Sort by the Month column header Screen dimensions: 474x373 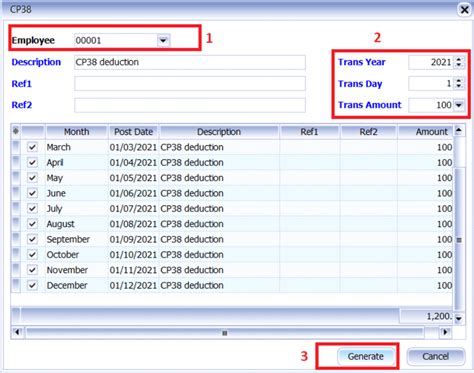77,132
